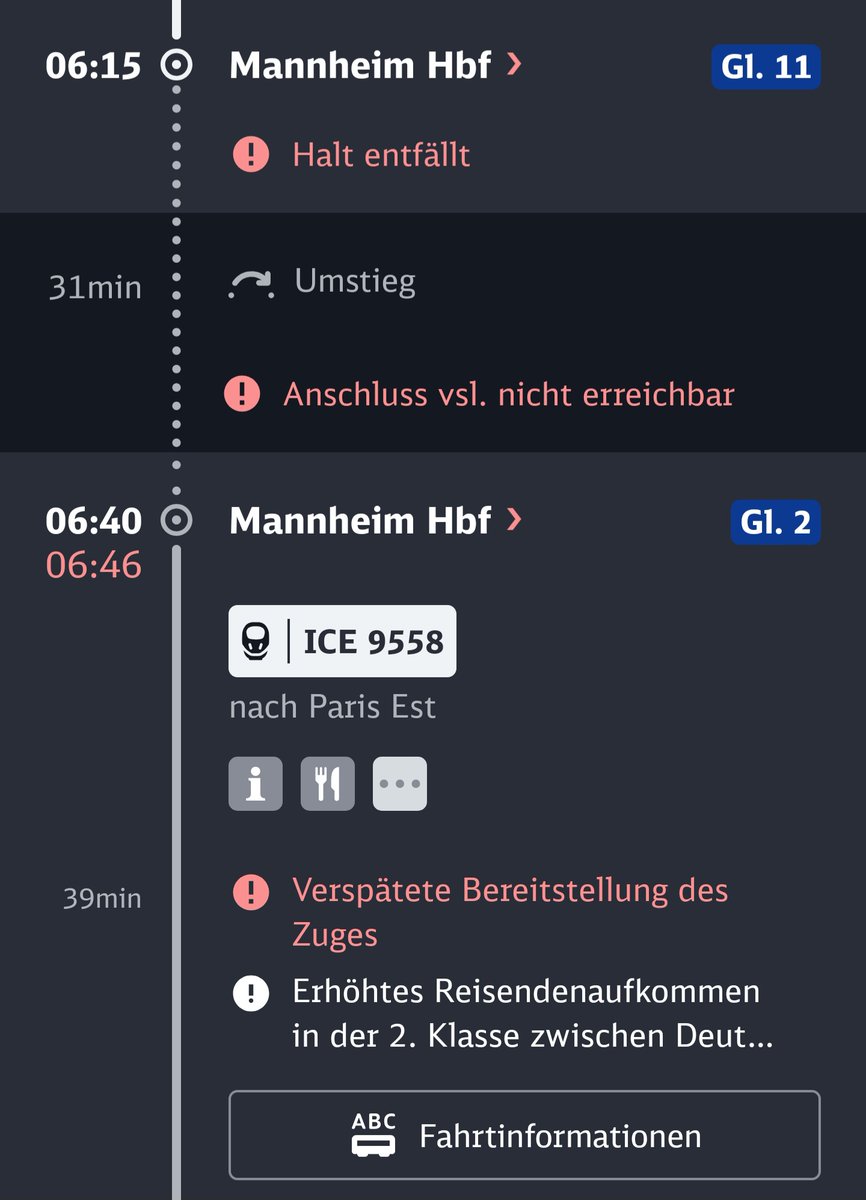Tap the alert icon next to Anschluss warning
Image resolution: width=866 pixels, height=1200 pixels.
pos(242,393)
